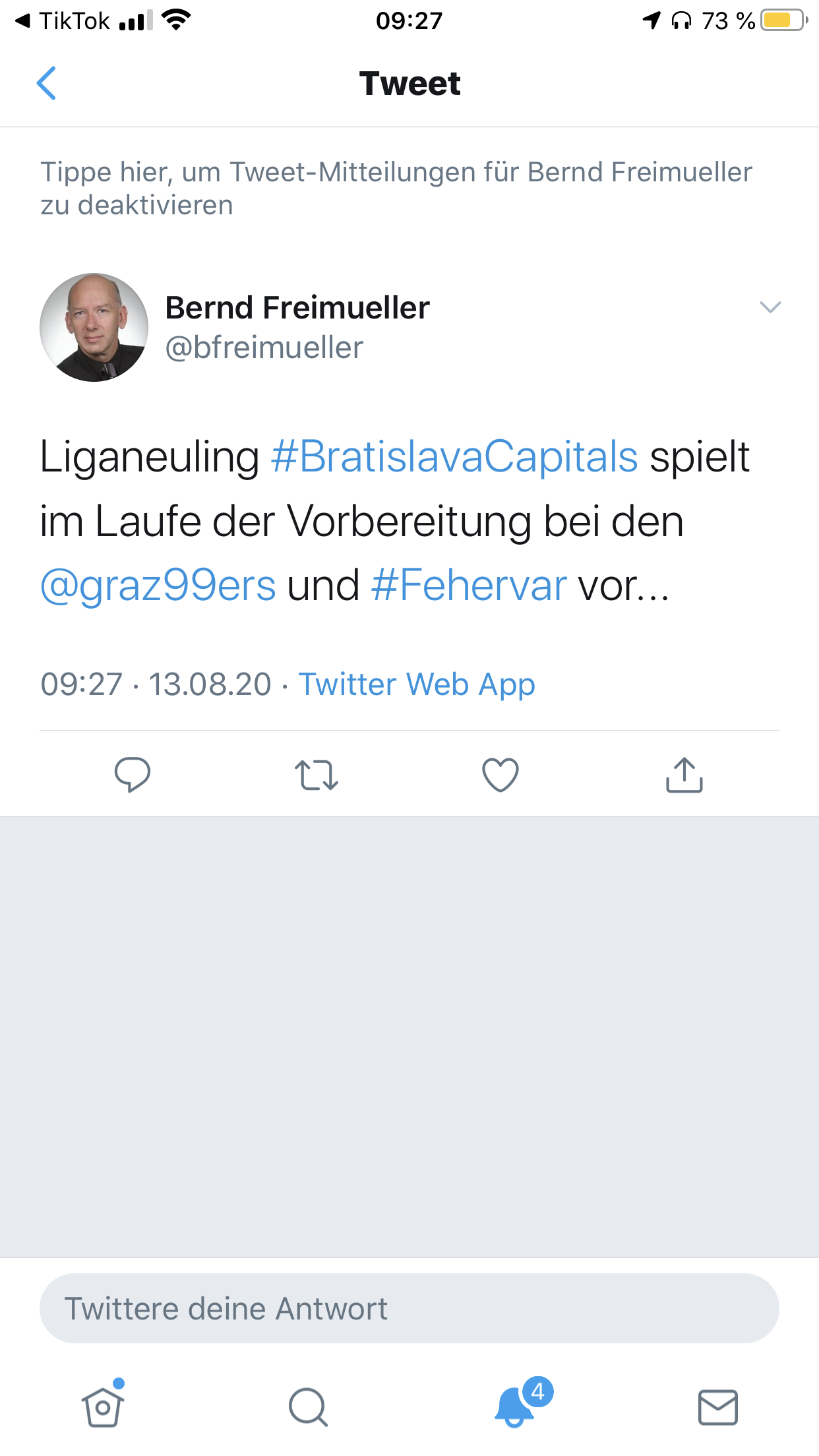Open the Twitter Web App link

coord(417,684)
